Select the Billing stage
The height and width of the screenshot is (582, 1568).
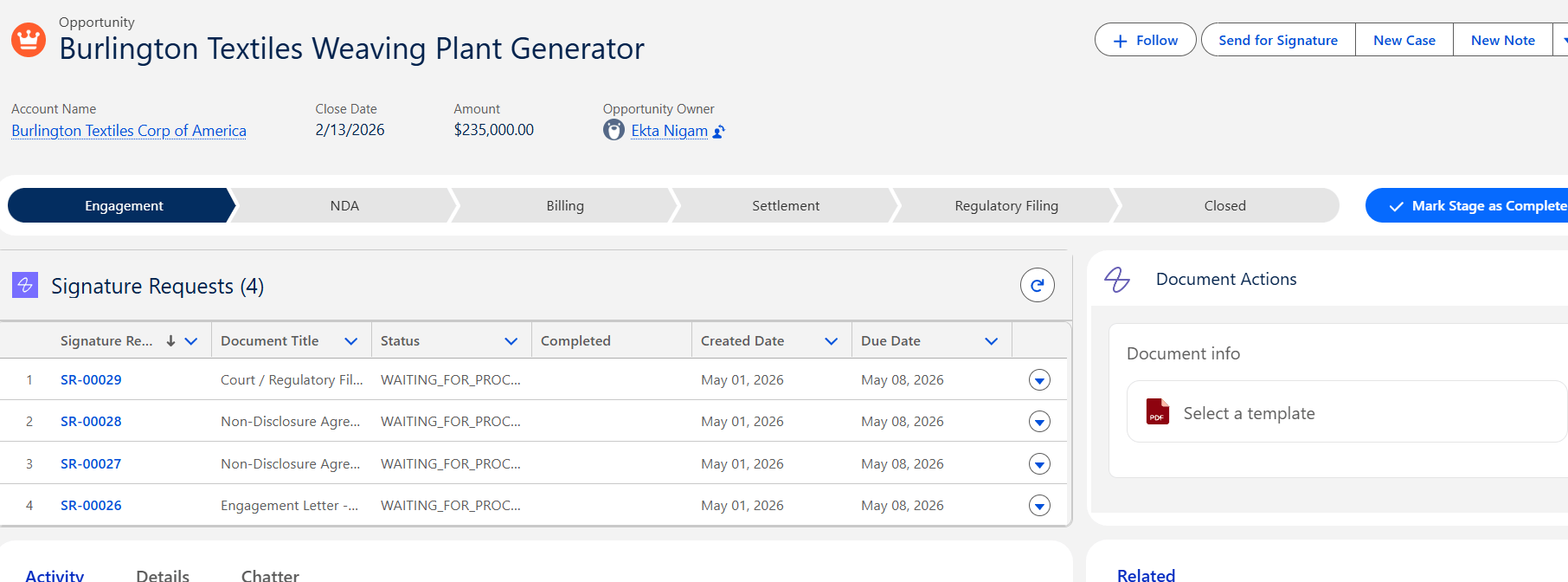(x=565, y=205)
